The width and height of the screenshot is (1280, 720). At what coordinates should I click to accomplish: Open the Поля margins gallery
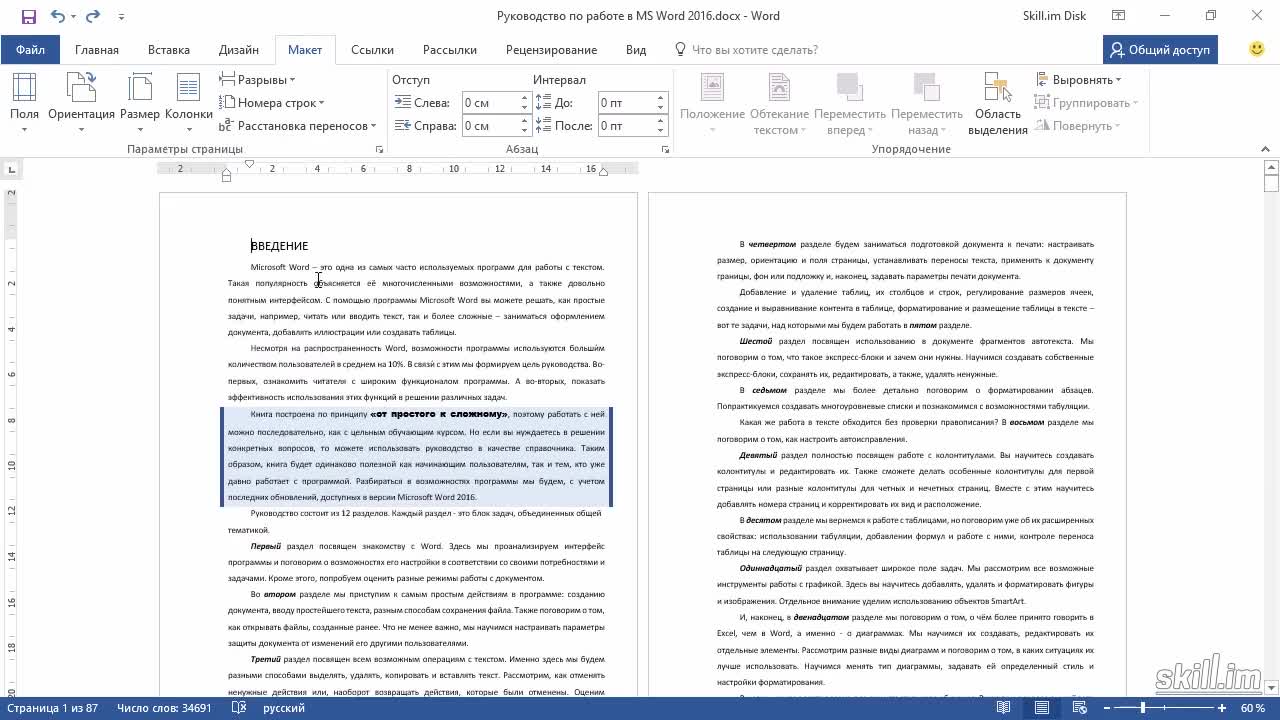click(x=24, y=104)
